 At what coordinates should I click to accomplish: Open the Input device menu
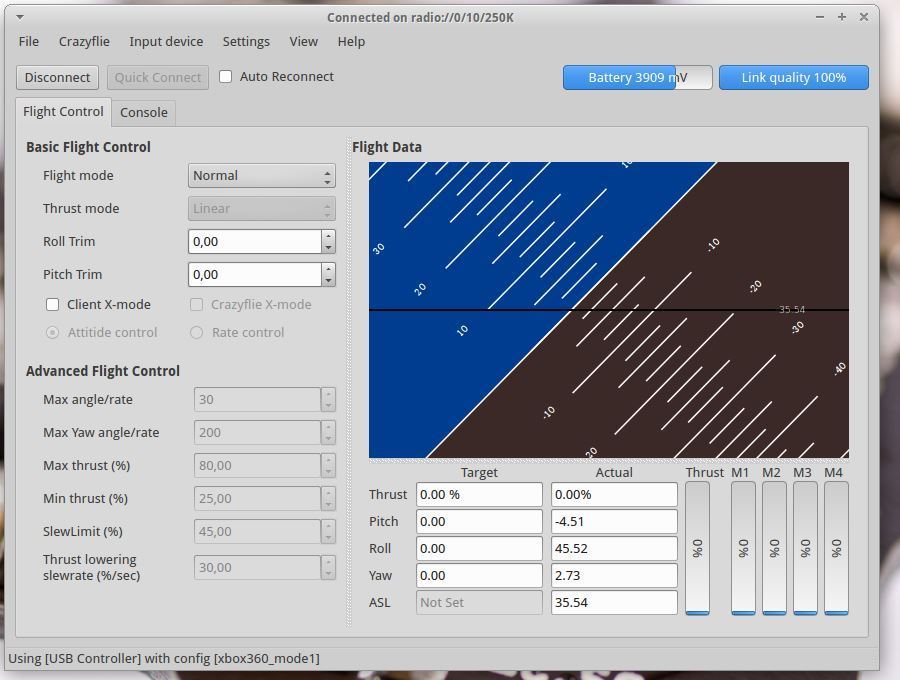(166, 42)
